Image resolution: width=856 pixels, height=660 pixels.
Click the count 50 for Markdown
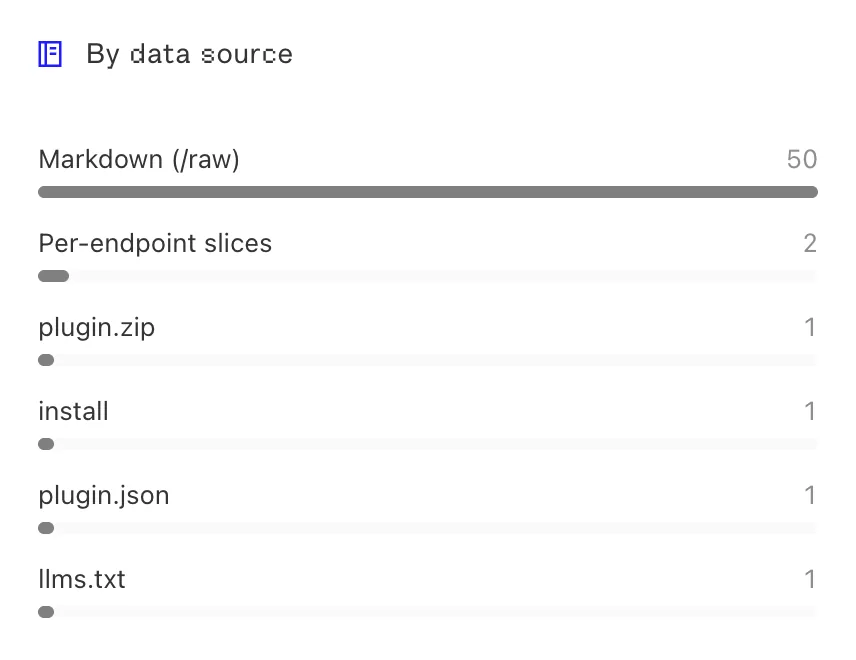[x=802, y=159]
